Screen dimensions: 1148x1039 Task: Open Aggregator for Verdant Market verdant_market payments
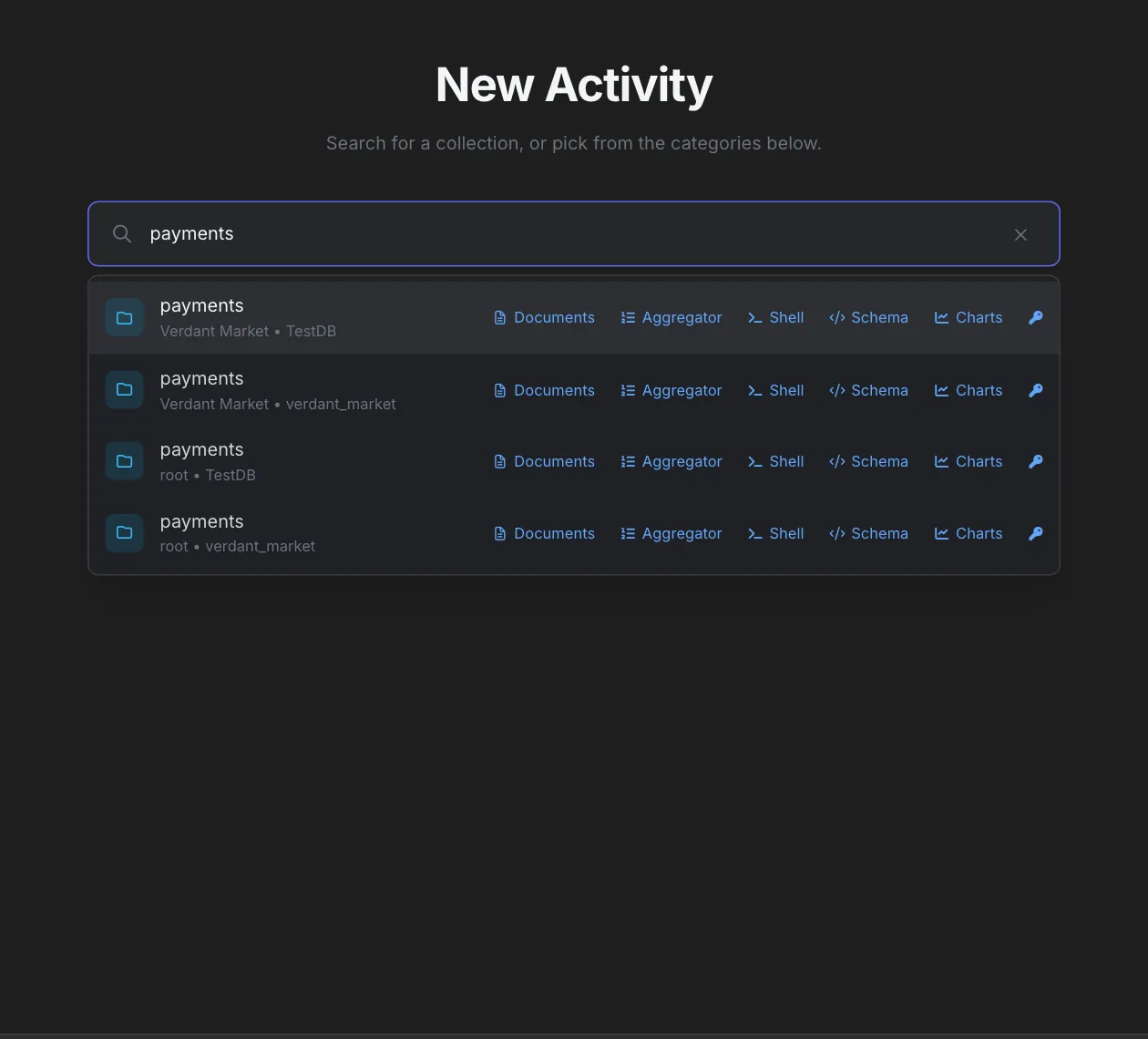click(x=671, y=390)
